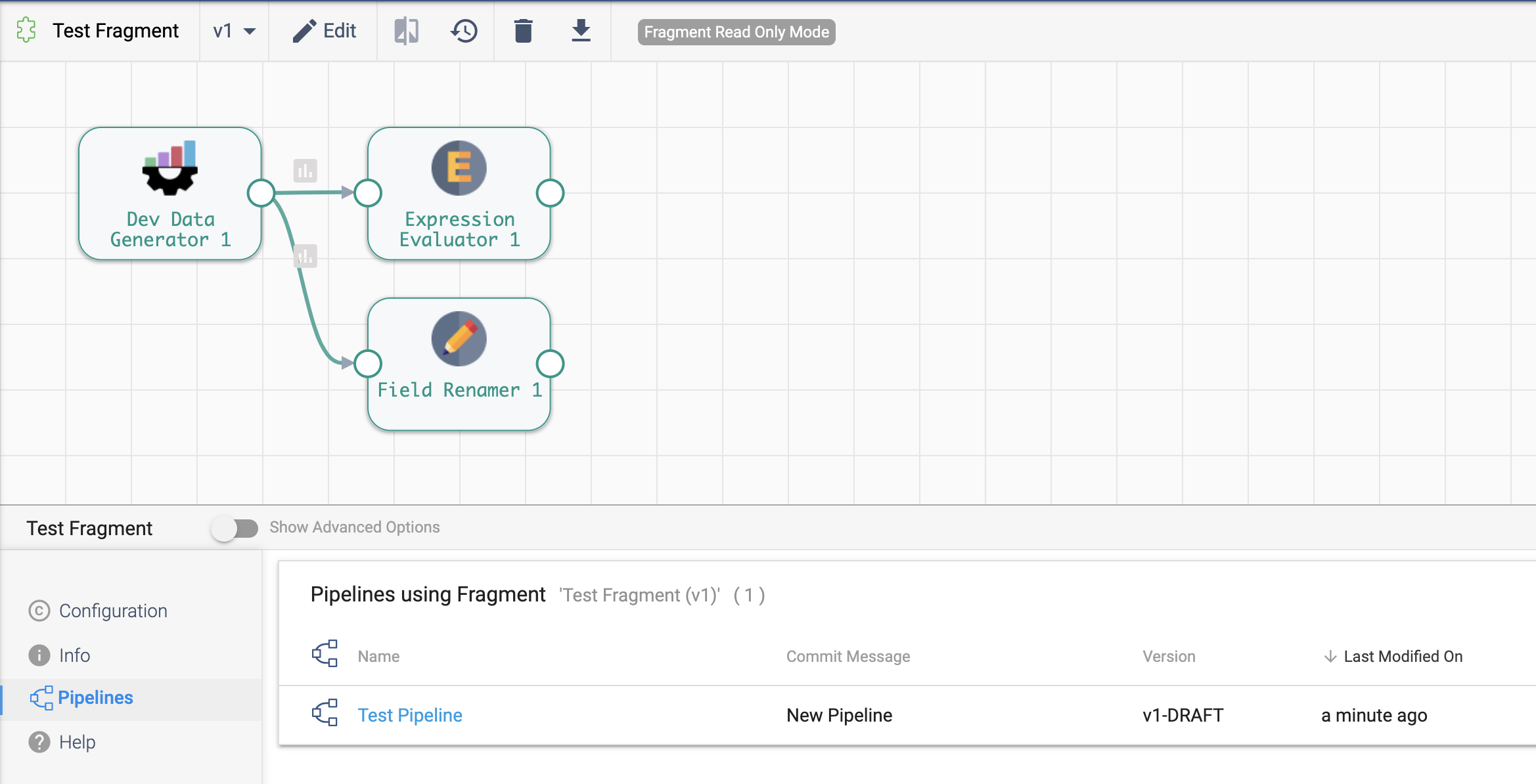The height and width of the screenshot is (784, 1536).
Task: Click the Test Fragment title in toolbar
Action: tap(116, 31)
